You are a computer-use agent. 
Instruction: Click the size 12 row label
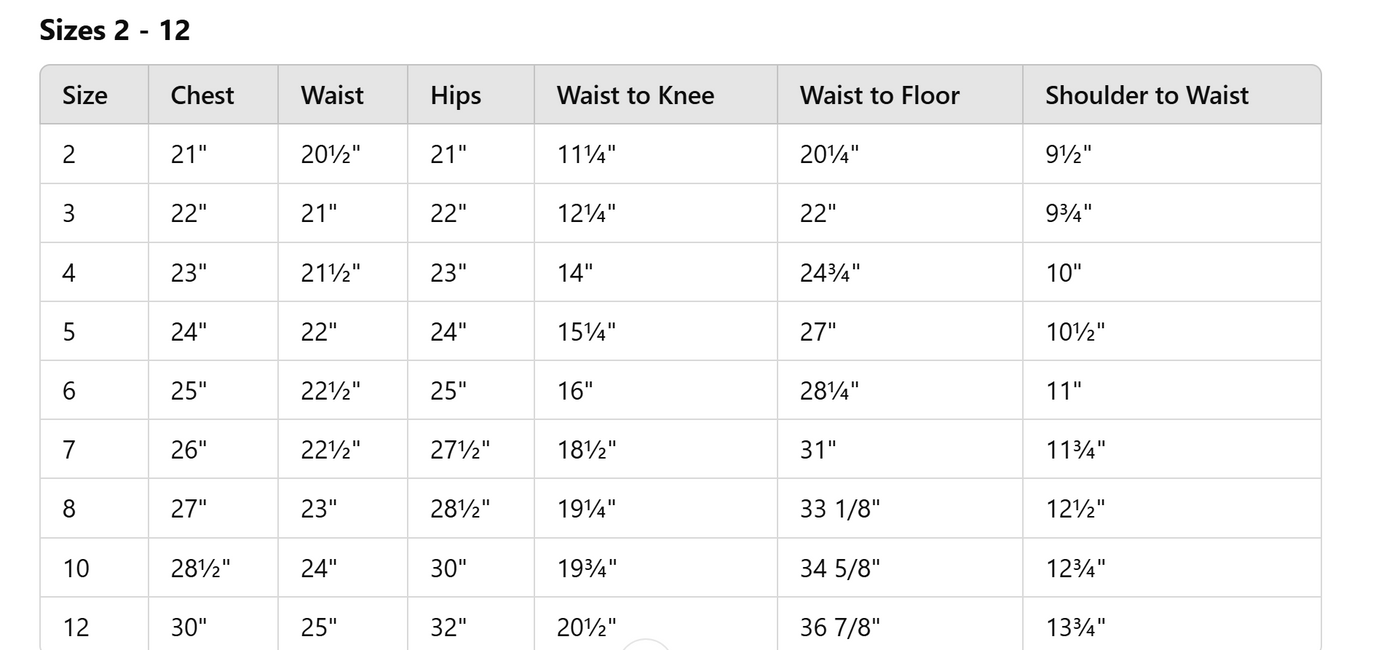click(76, 627)
